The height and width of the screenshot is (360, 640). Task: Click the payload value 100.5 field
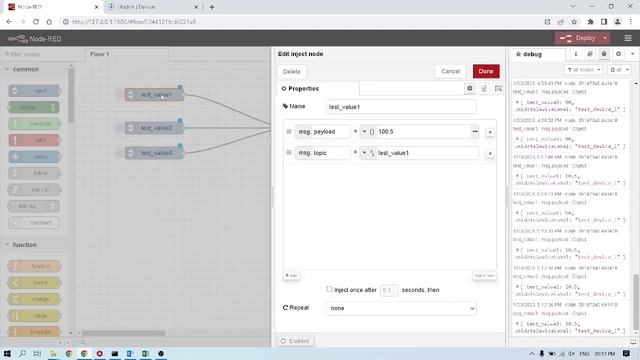[x=423, y=132]
